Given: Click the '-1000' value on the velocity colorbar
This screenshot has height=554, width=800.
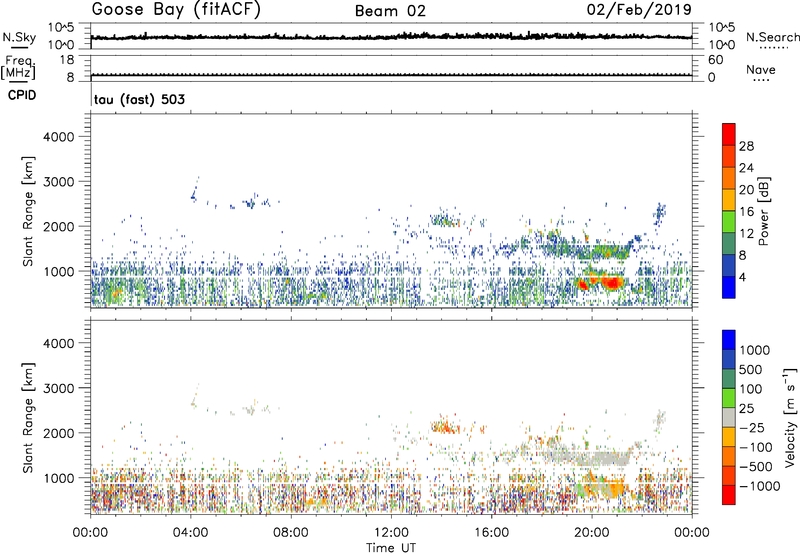Looking at the screenshot, I should coord(759,486).
